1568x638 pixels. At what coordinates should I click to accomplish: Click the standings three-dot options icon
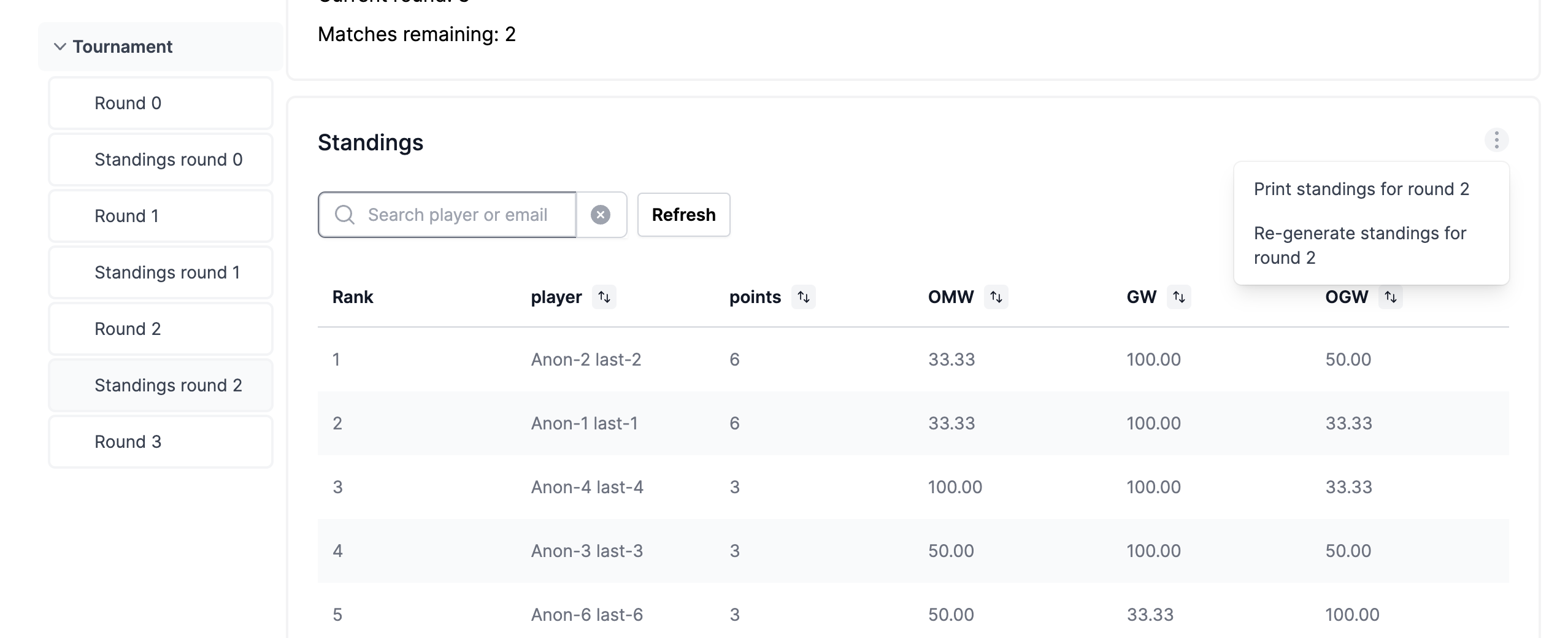[1496, 140]
